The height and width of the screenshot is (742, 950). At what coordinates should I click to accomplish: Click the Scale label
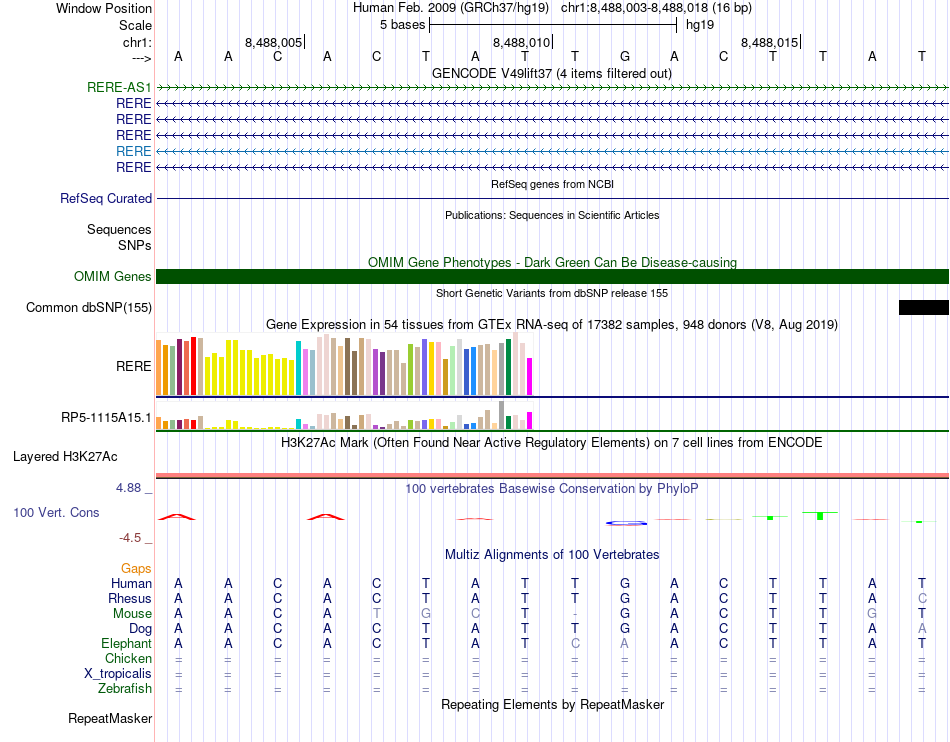tap(135, 25)
